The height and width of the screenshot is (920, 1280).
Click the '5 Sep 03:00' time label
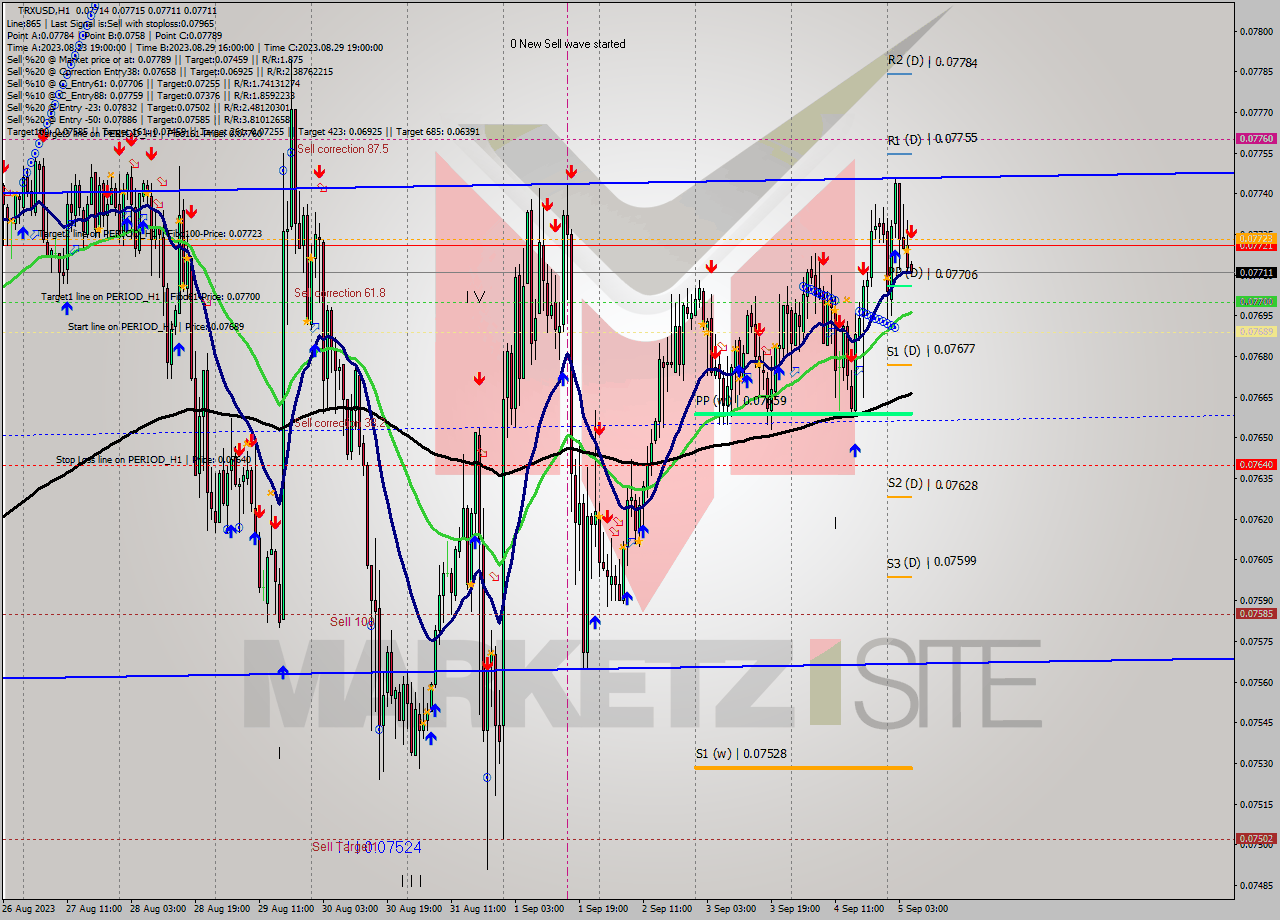coord(923,909)
